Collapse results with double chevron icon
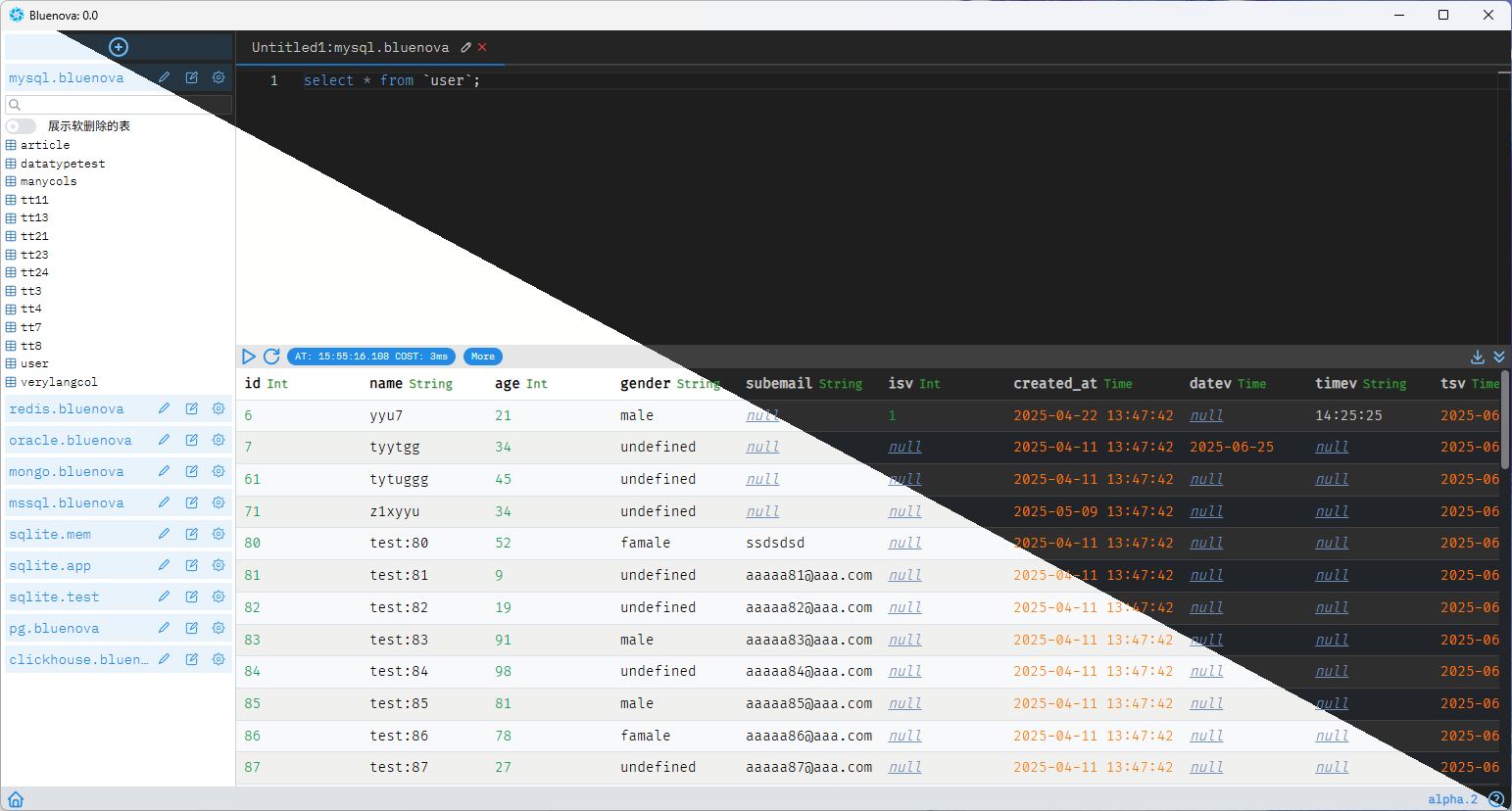This screenshot has height=811, width=1512. [x=1499, y=357]
